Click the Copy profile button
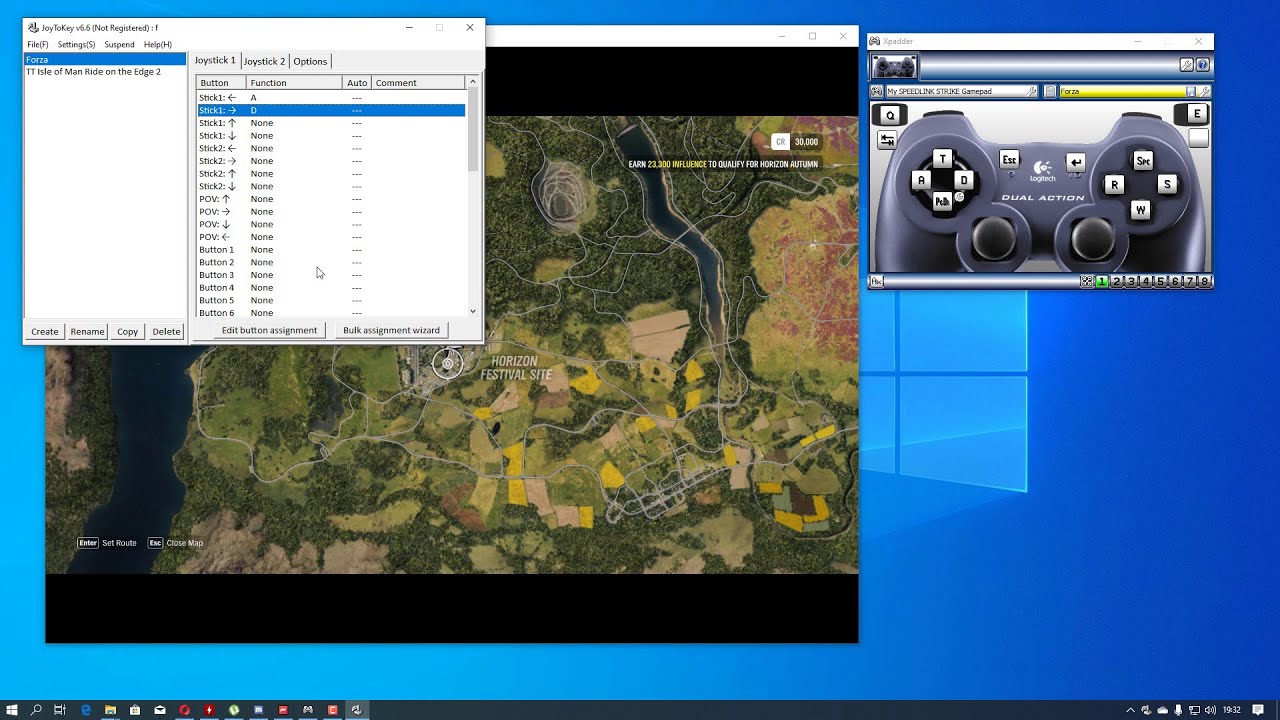This screenshot has height=720, width=1280. [x=127, y=331]
